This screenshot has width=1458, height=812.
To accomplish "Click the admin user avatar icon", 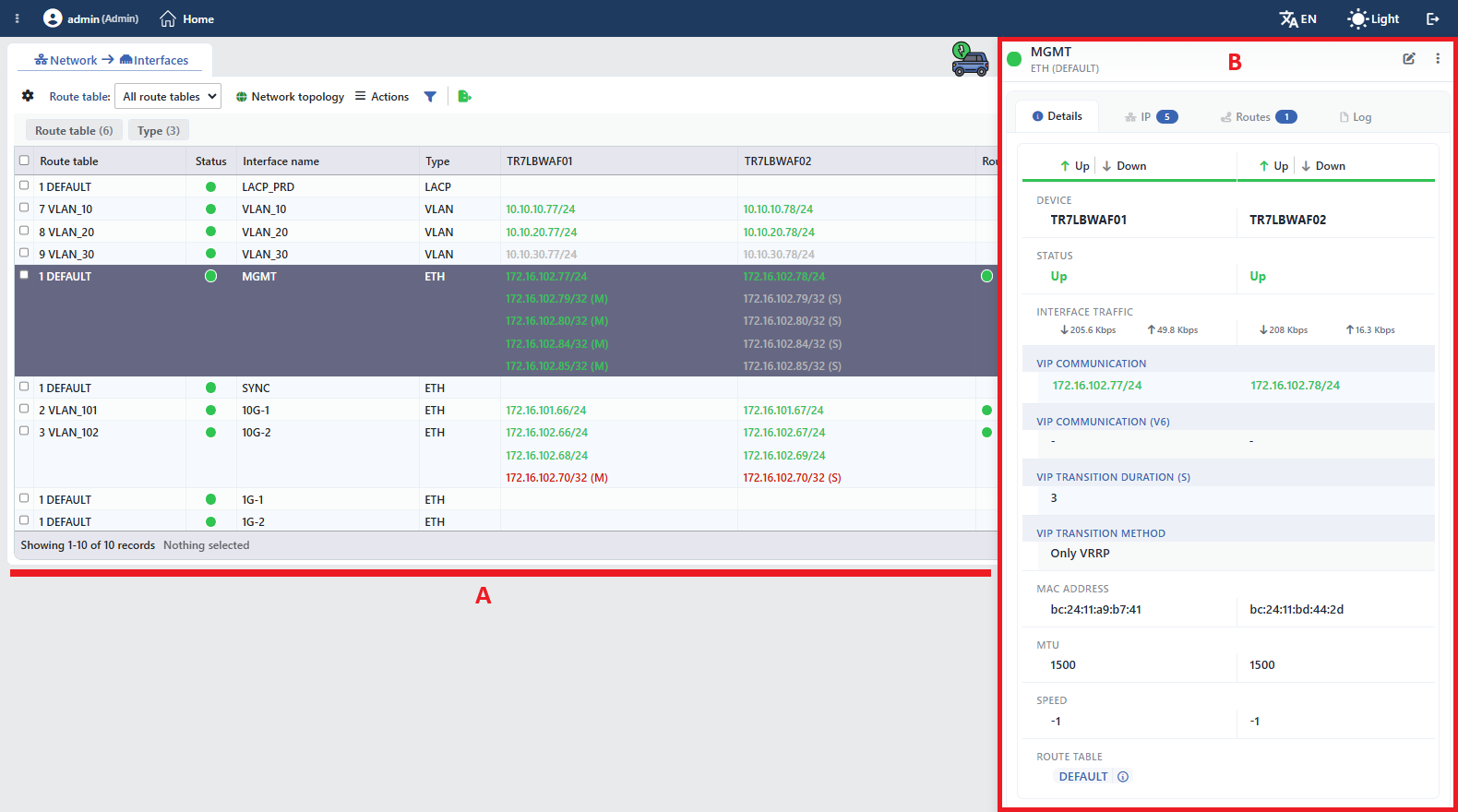I will click(x=53, y=18).
